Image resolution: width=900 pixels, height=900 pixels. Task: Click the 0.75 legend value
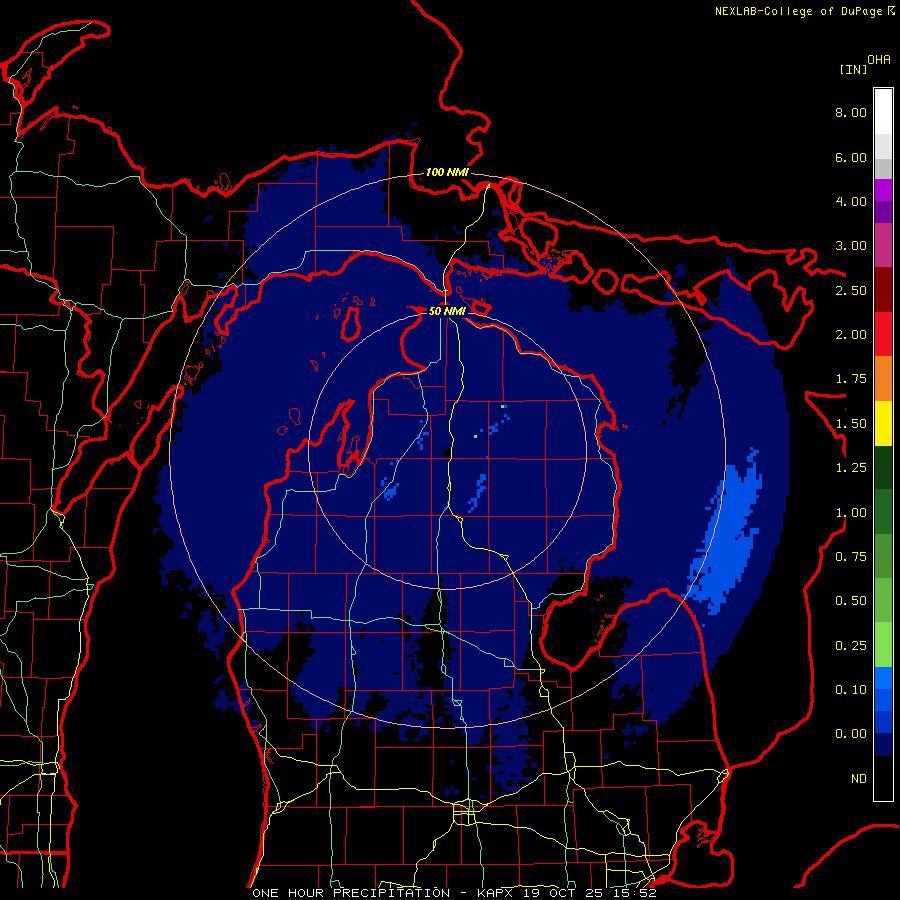tap(851, 557)
